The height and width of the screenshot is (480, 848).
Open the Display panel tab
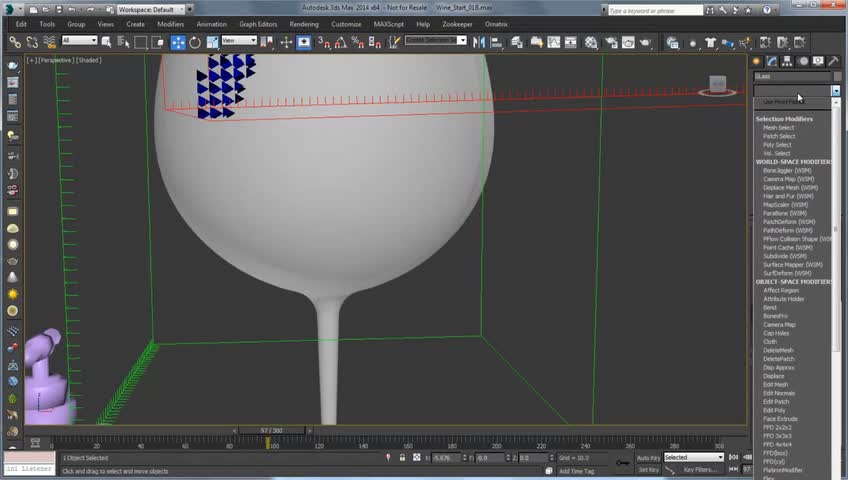pyautogui.click(x=819, y=61)
